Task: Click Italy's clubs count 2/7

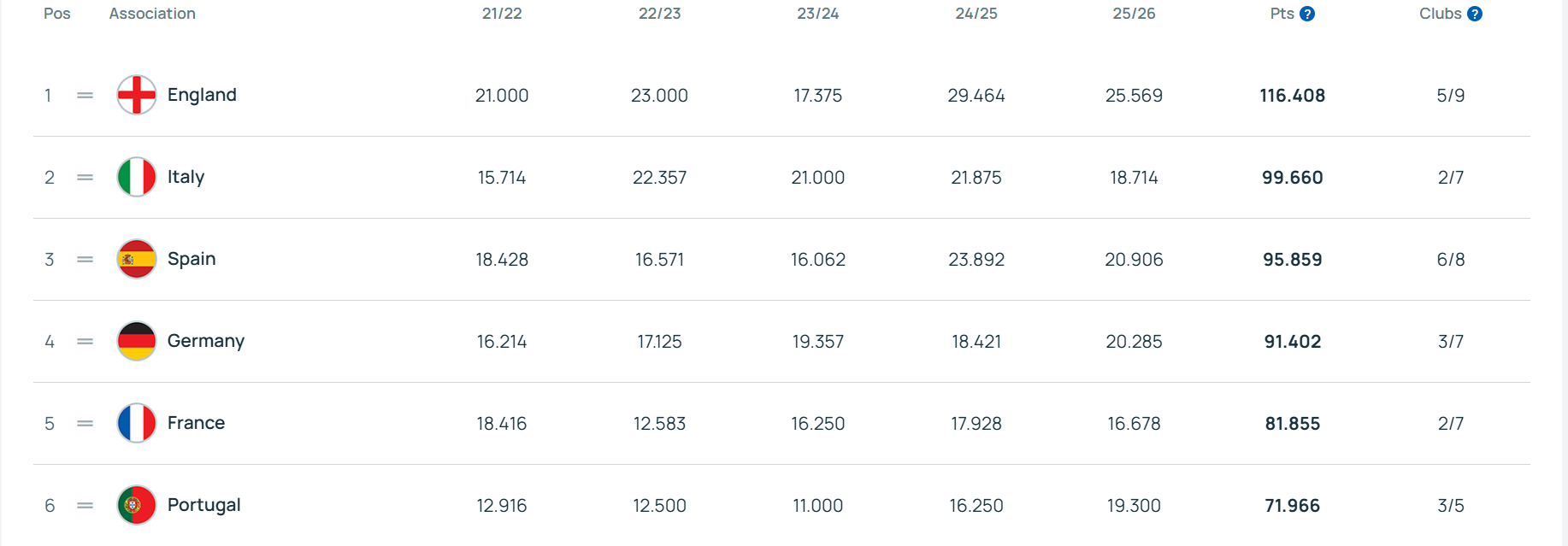Action: pos(1450,177)
